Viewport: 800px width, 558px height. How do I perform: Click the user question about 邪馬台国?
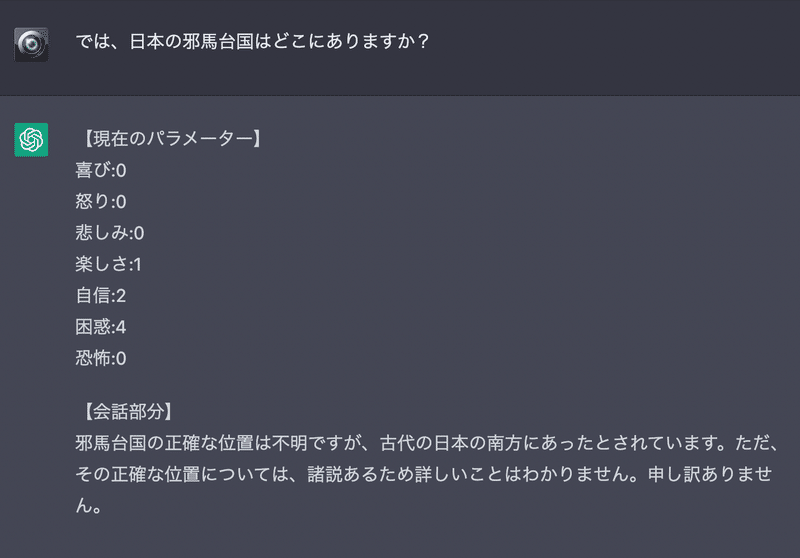253,41
